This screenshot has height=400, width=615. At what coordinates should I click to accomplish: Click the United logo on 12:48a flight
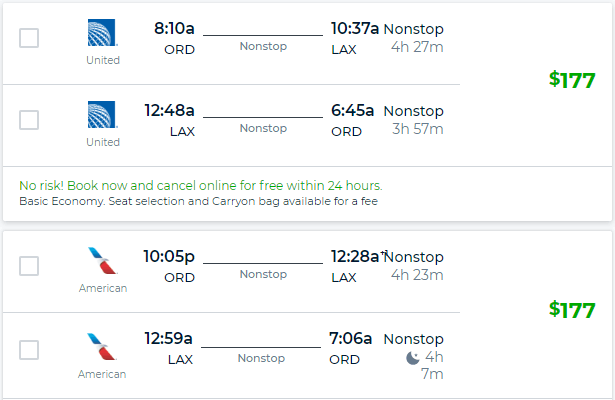[x=102, y=115]
